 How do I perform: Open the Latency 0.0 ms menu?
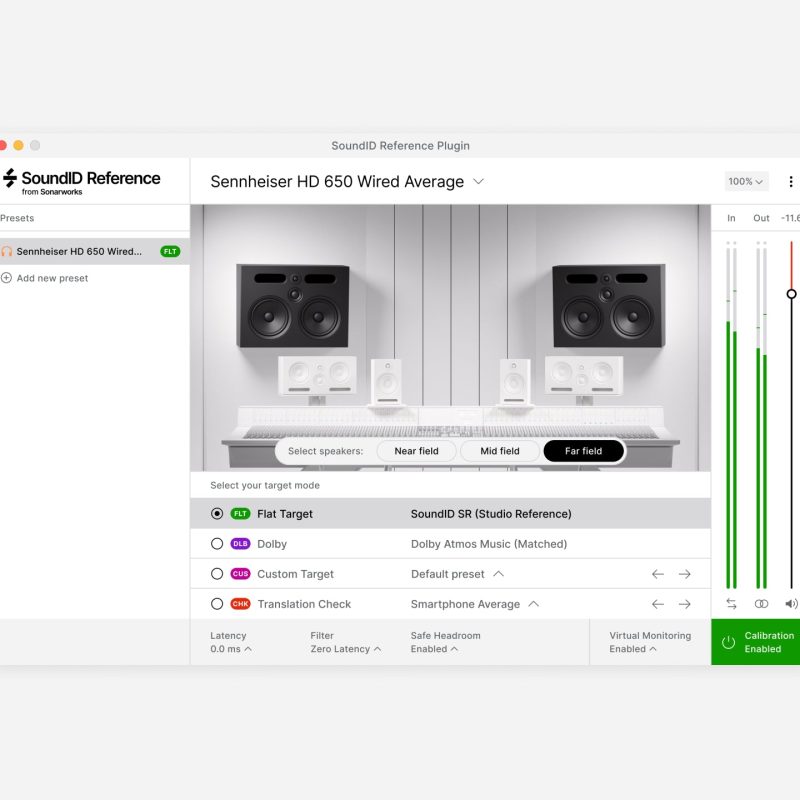pyautogui.click(x=231, y=642)
